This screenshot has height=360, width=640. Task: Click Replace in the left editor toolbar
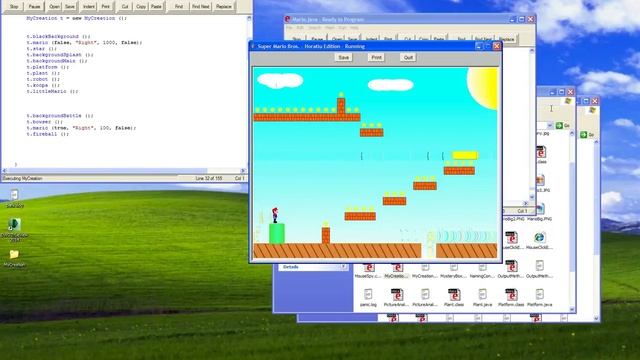[223, 7]
